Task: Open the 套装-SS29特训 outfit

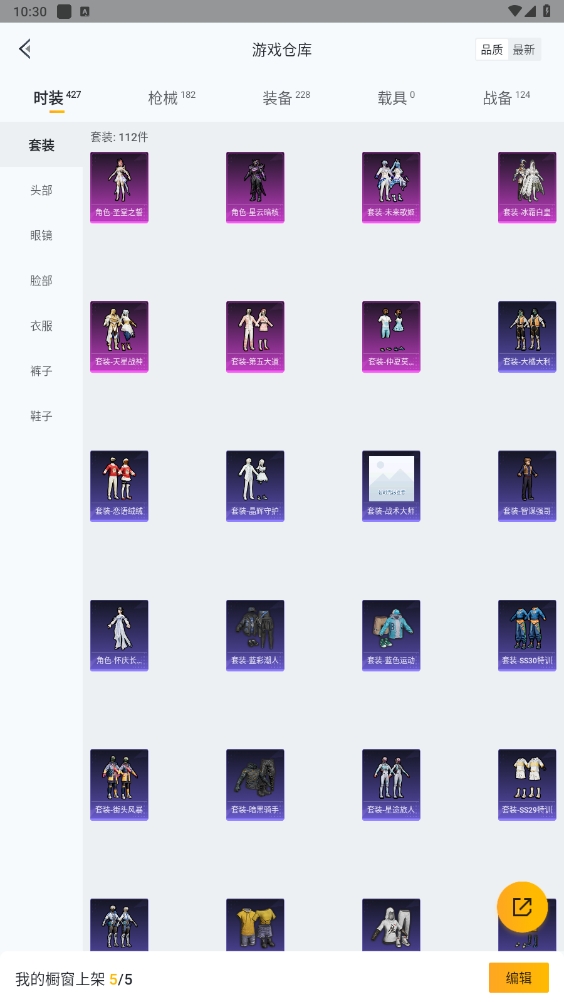Action: point(527,784)
